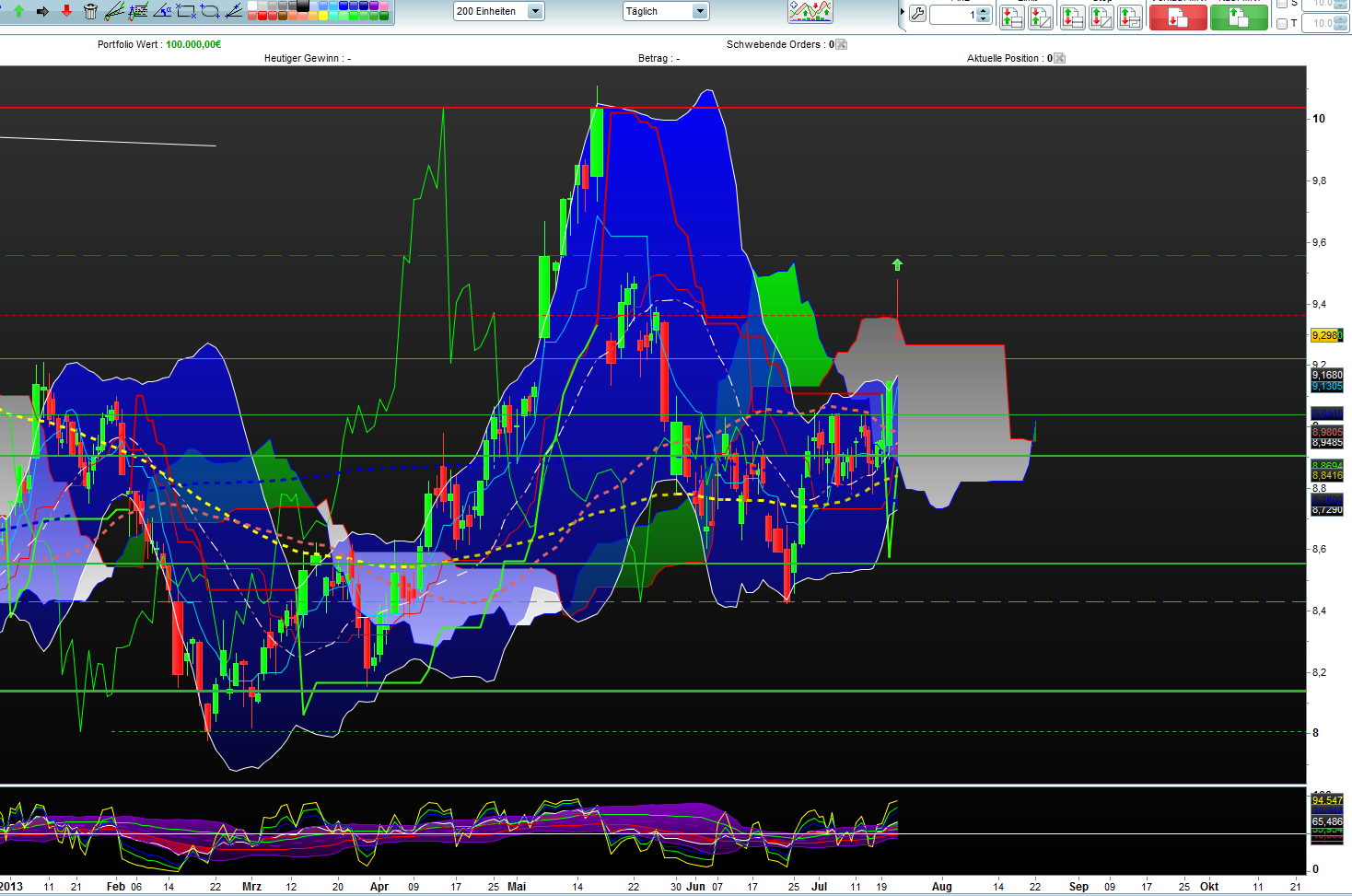Click the green buy at market button
This screenshot has width=1352, height=896.
click(x=1239, y=17)
